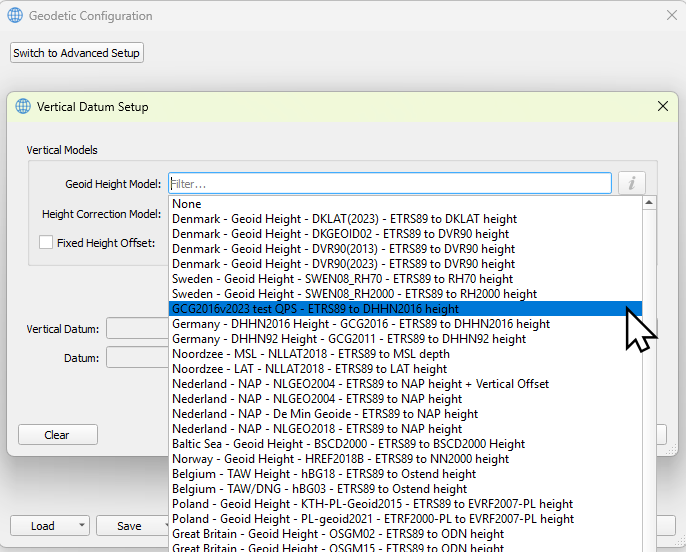686x552 pixels.
Task: Click the geoid model info icon
Action: point(631,184)
